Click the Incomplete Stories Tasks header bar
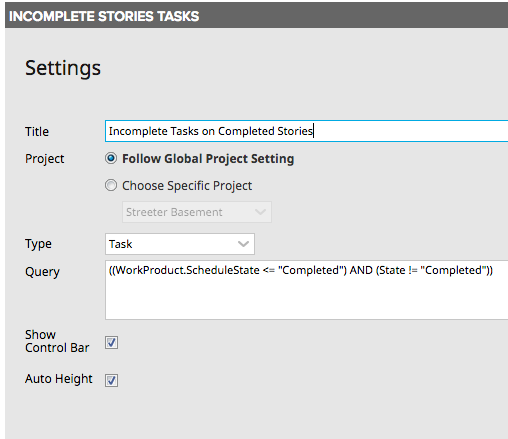Image resolution: width=508 pixels, height=439 pixels. pos(256,16)
